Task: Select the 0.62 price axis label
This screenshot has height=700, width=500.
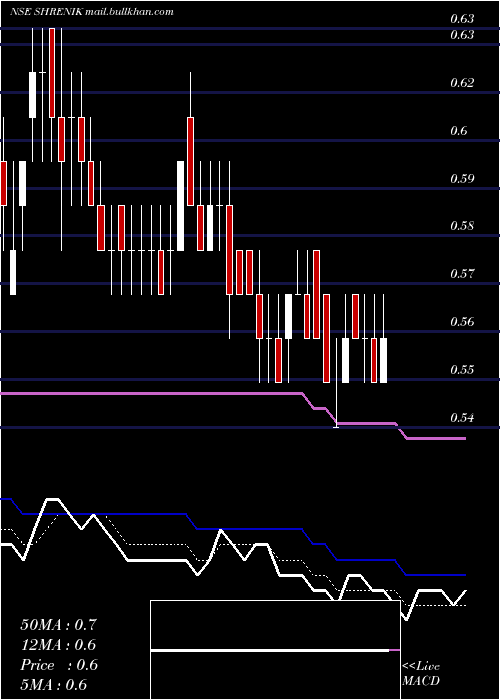Action: point(462,83)
